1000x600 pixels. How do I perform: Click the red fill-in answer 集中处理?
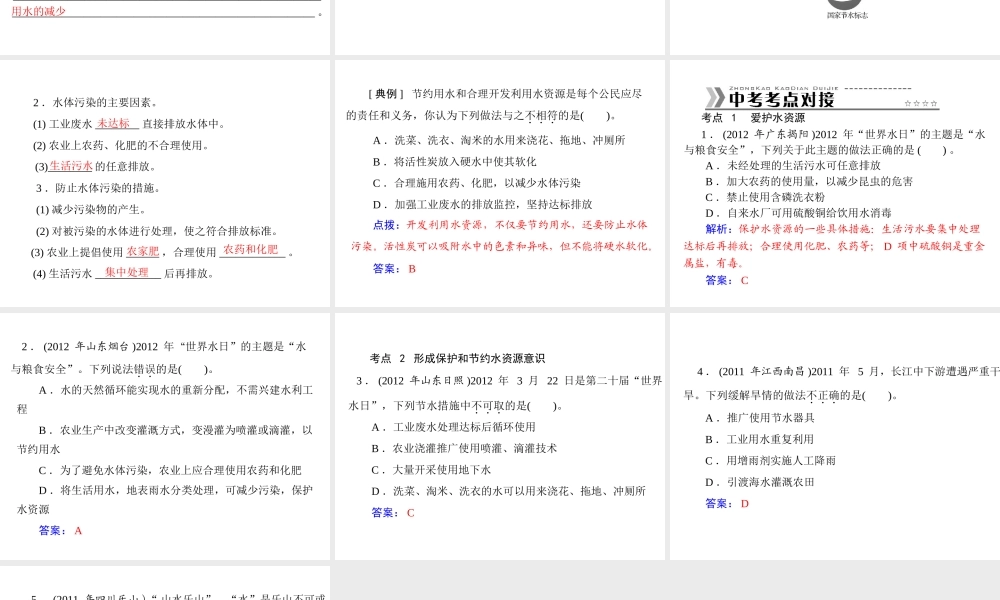pyautogui.click(x=127, y=272)
